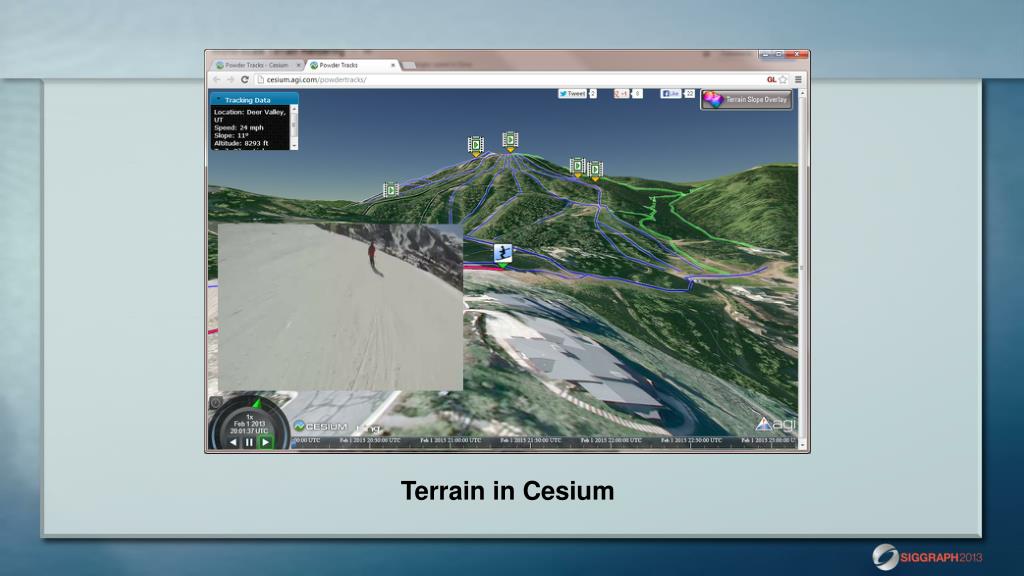
Task: Click the Google +1 button
Action: coord(621,94)
